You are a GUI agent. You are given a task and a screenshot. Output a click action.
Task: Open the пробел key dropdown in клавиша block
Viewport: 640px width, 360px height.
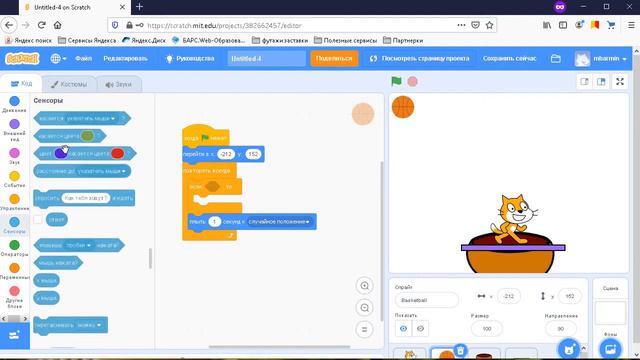tap(78, 245)
